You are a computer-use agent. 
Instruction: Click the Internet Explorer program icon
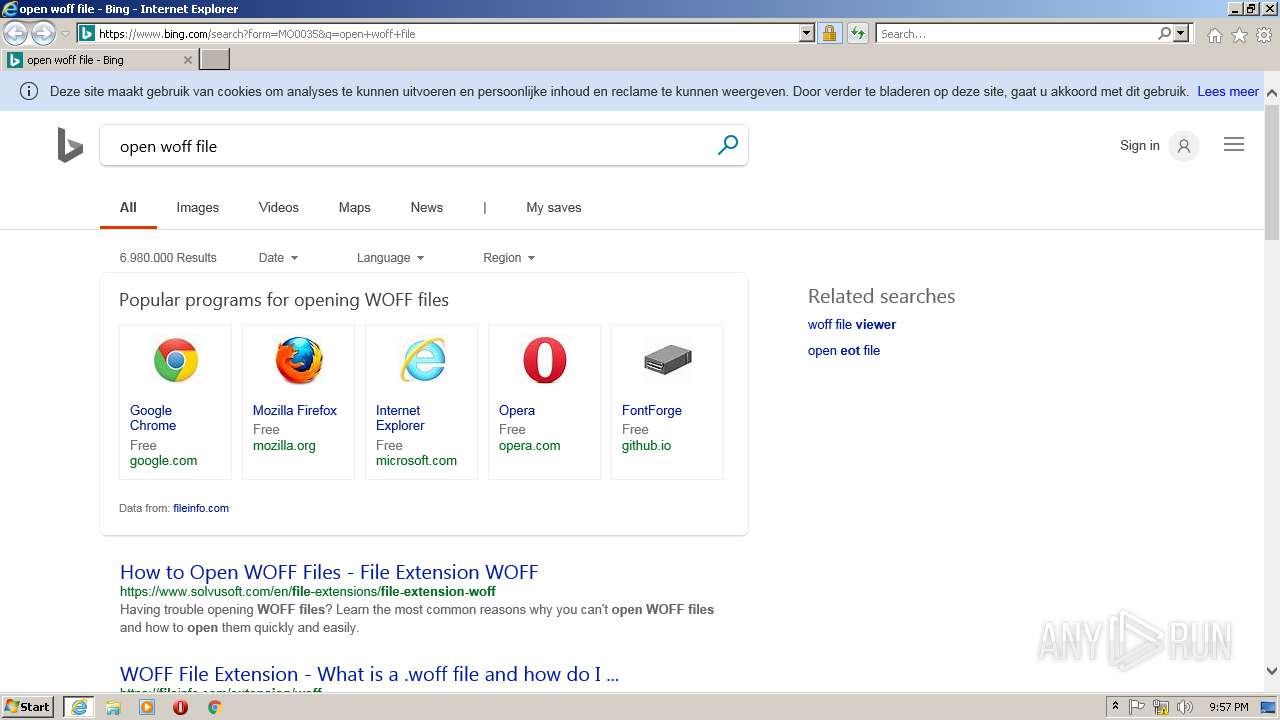click(422, 360)
